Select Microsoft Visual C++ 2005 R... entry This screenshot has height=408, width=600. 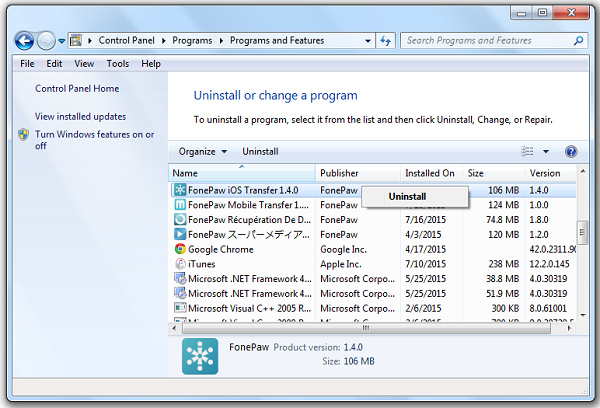pyautogui.click(x=249, y=308)
